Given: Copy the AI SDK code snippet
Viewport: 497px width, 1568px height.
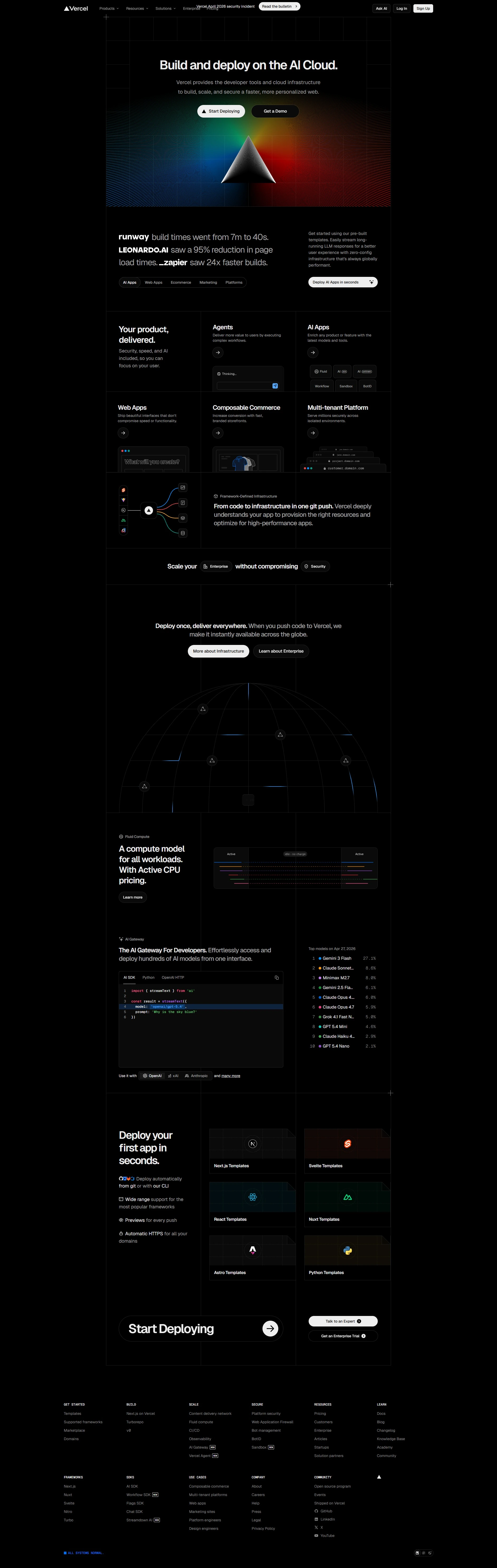Looking at the screenshot, I should tap(276, 978).
